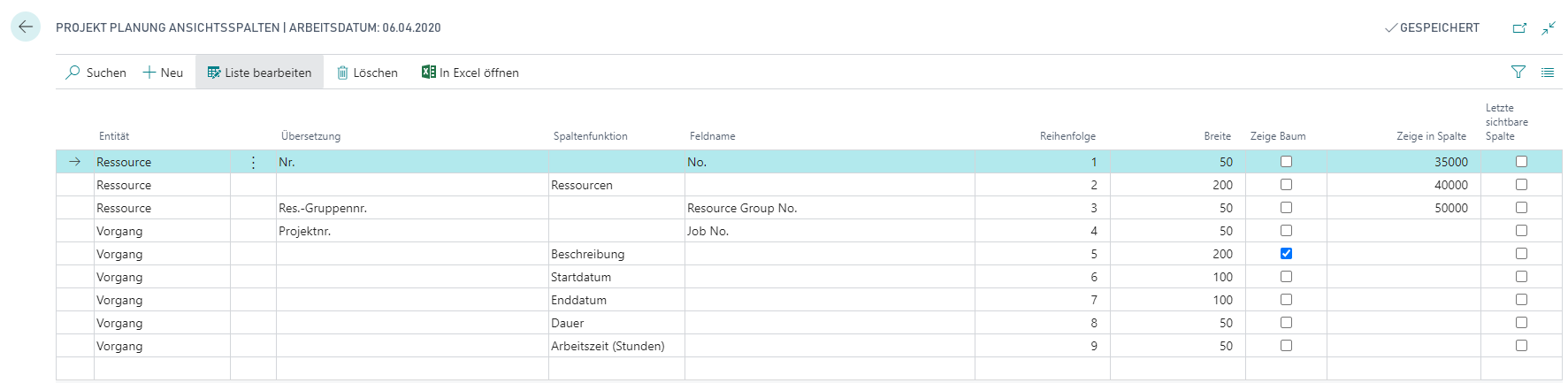The width and height of the screenshot is (1568, 383).
Task: Click Reihenfolge value 9
Action: [x=1043, y=346]
